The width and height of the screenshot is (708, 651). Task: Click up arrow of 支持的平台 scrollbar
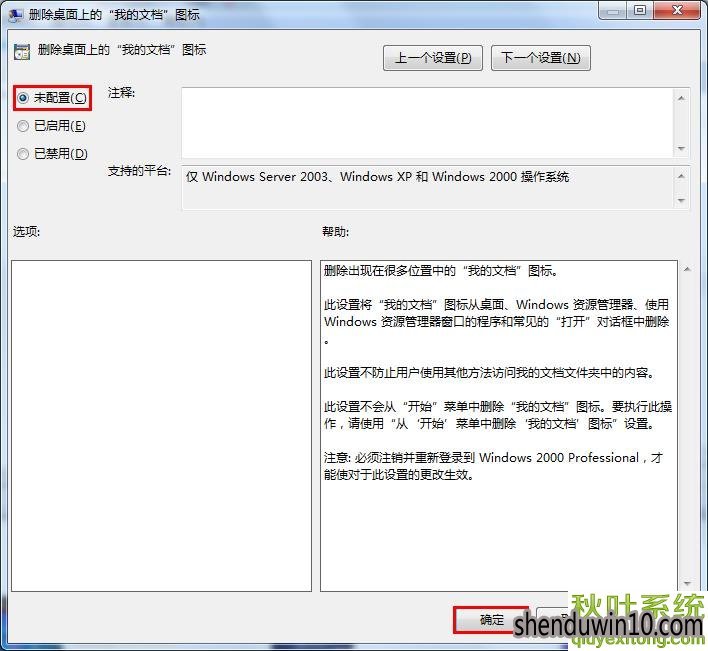[681, 176]
